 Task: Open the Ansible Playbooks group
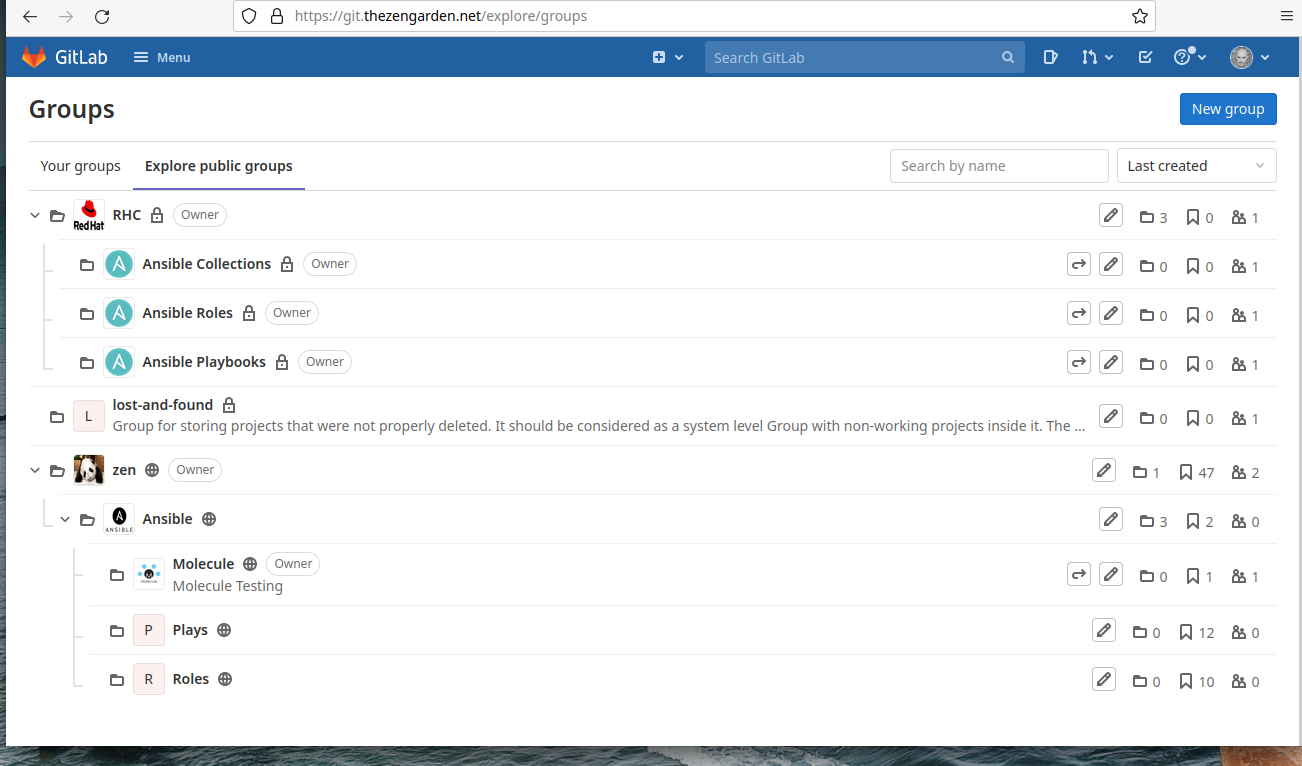[x=204, y=362]
